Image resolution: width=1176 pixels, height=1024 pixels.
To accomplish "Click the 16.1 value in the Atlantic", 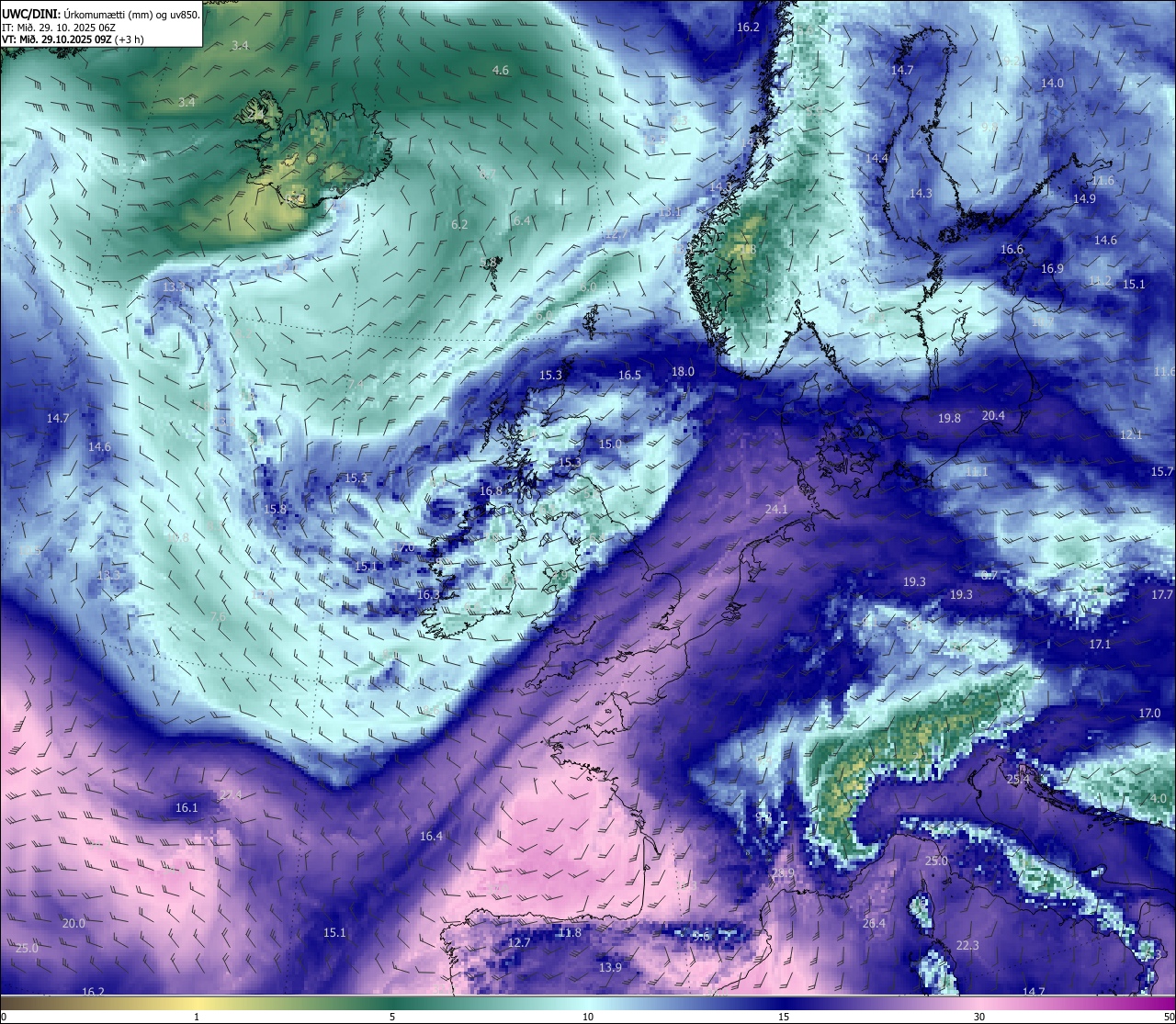I will coord(187,808).
